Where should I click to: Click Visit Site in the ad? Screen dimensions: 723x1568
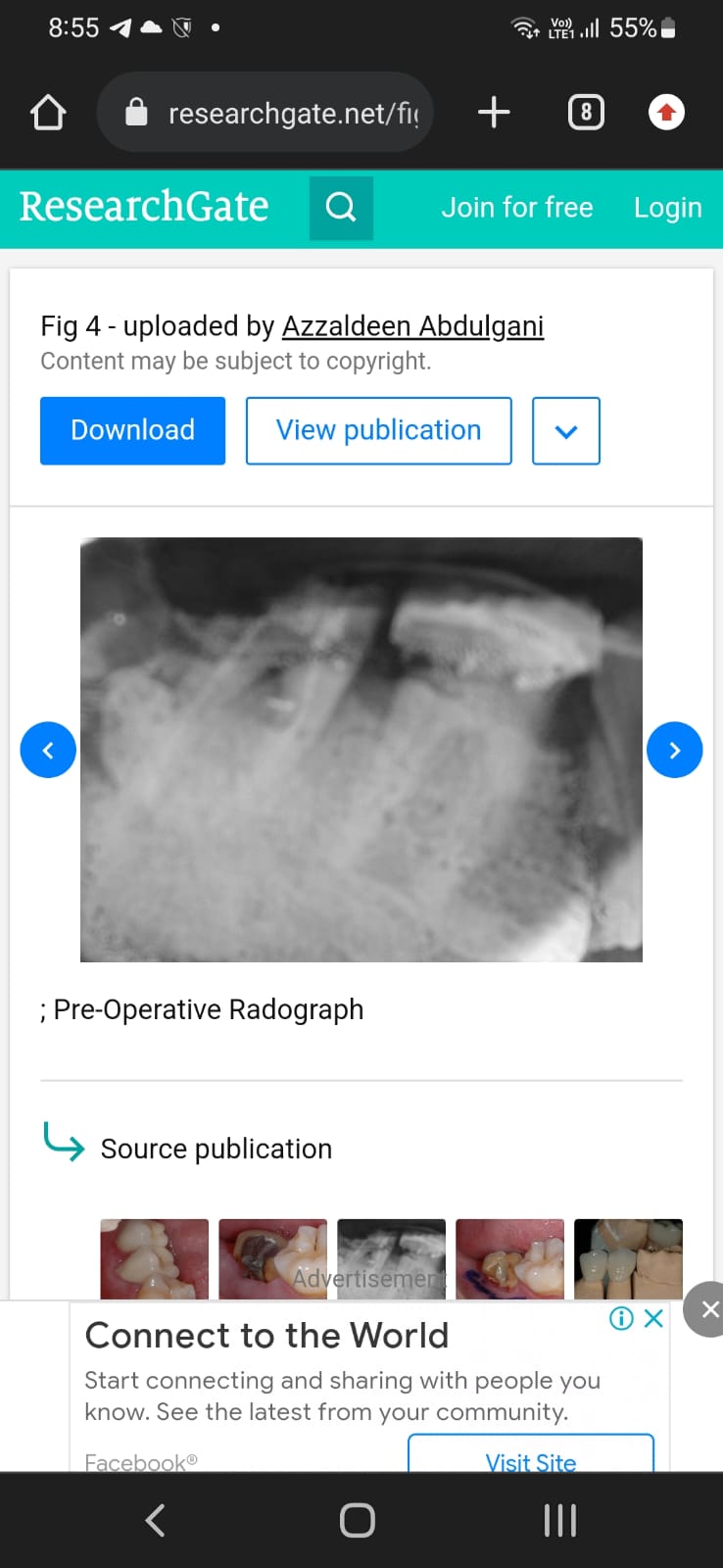coord(531,1454)
